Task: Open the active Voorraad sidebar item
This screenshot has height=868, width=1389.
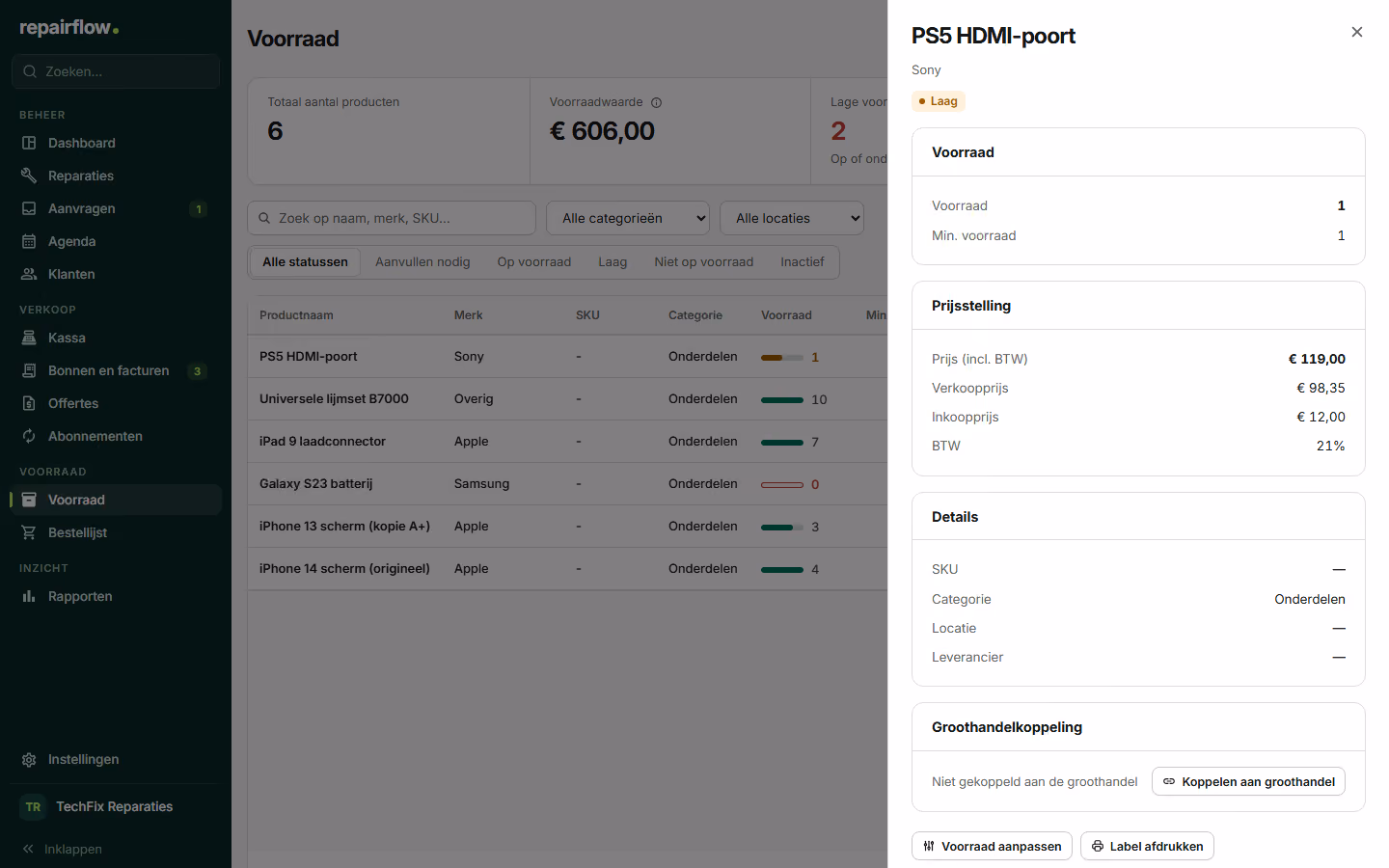Action: tap(116, 500)
